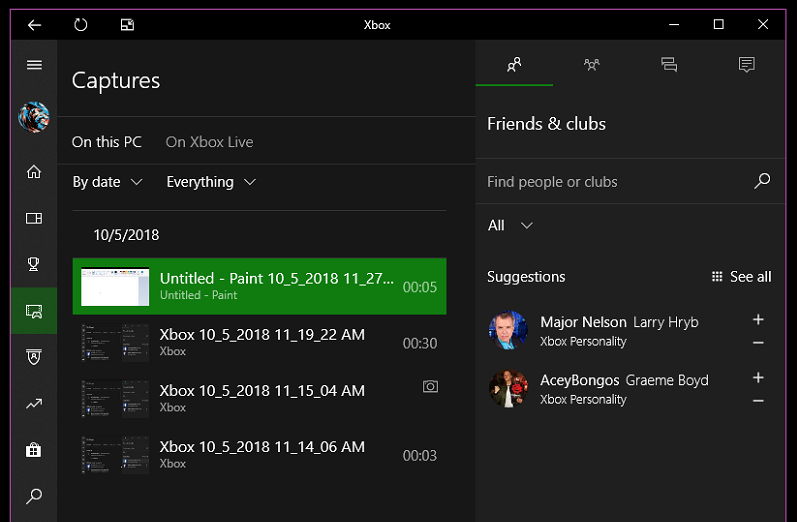Add Major Nelson as friend with plus
Screen dimensions: 800x522
758,319
